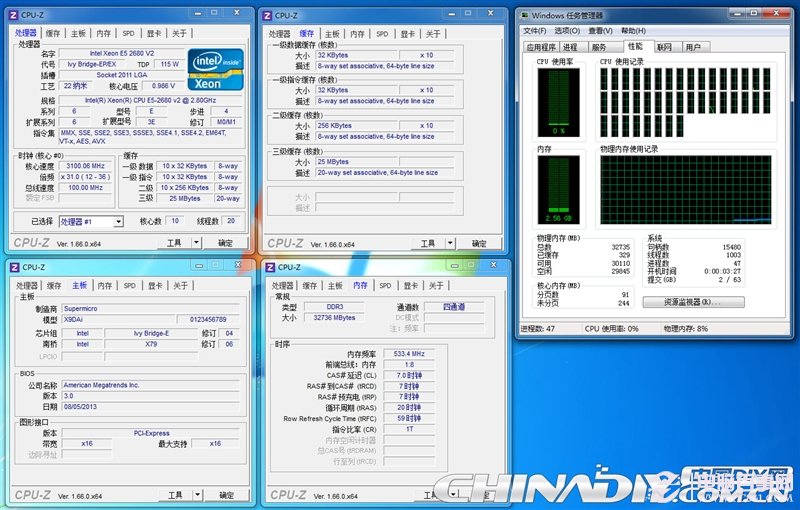This screenshot has width=800, height=510.
Task: Click the Z icon in the CPU-Z memory window title bar
Action: point(270,267)
